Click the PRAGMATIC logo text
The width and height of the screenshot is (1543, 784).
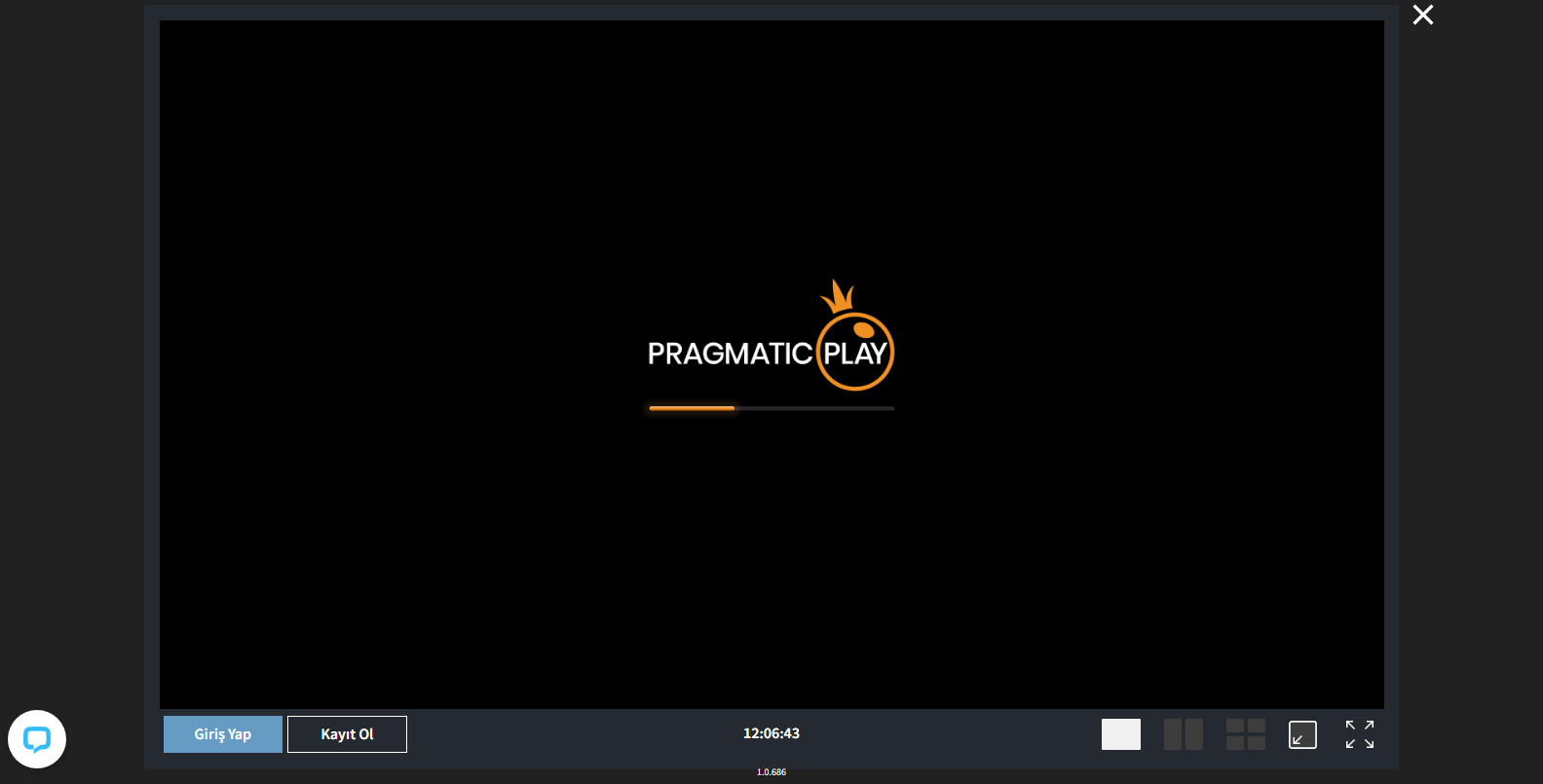coord(730,354)
